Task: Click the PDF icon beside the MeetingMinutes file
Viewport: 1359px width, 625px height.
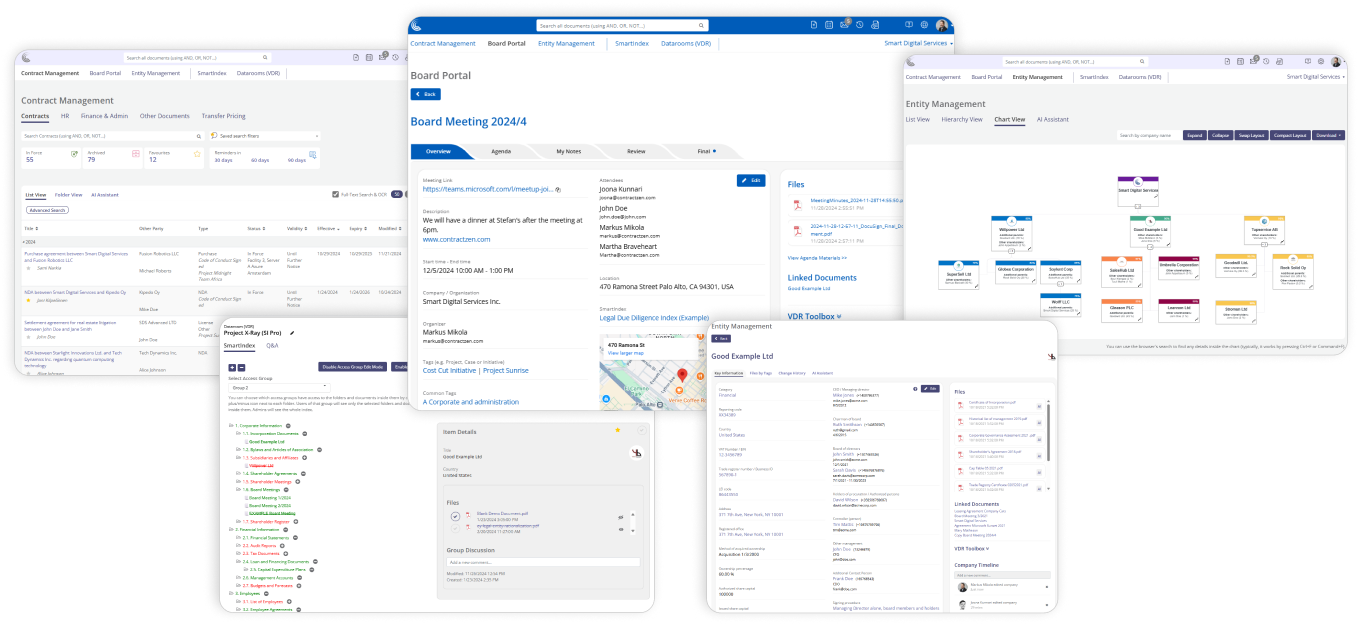Action: pyautogui.click(x=797, y=204)
